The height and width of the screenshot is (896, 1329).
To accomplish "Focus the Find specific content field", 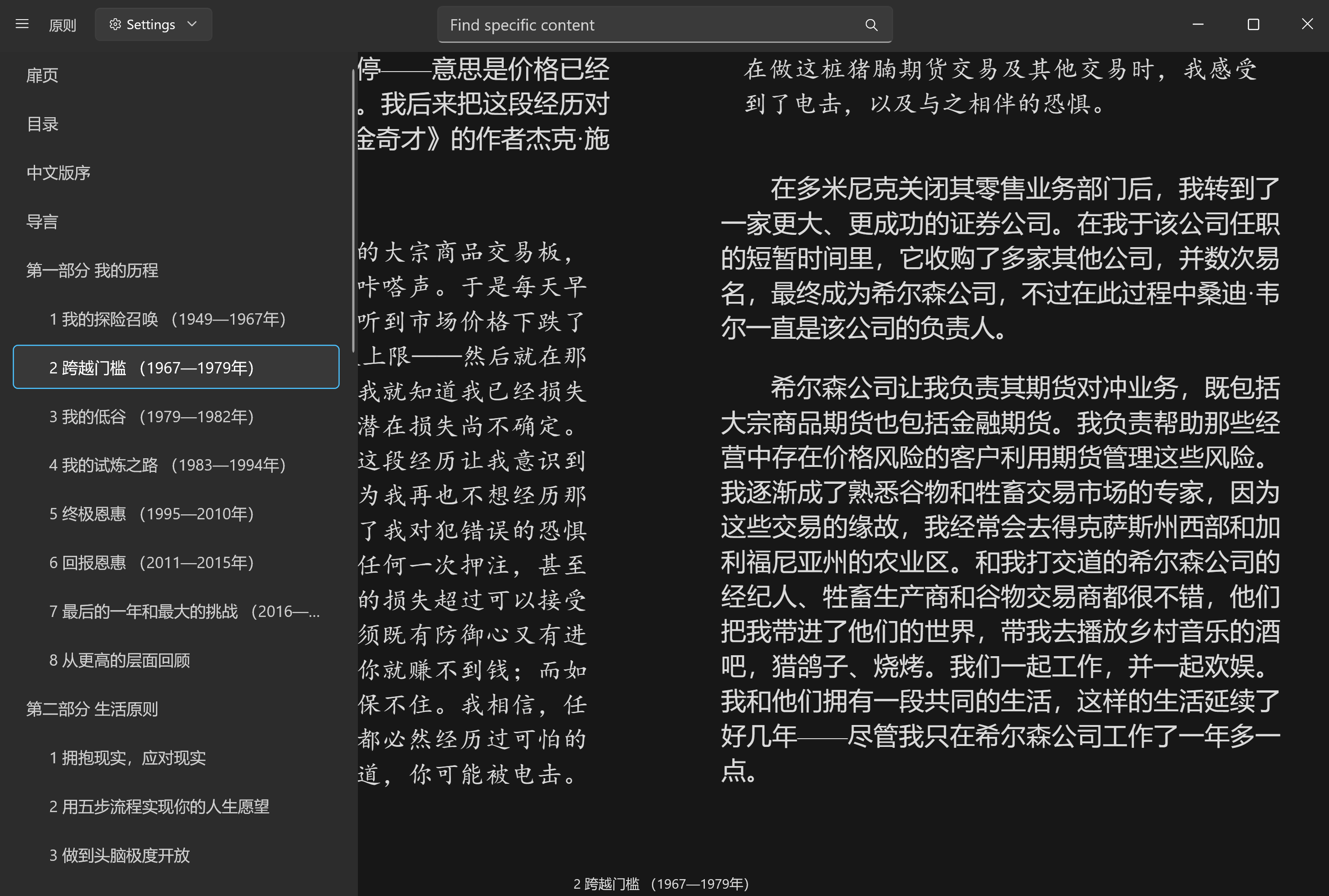I will click(x=665, y=25).
